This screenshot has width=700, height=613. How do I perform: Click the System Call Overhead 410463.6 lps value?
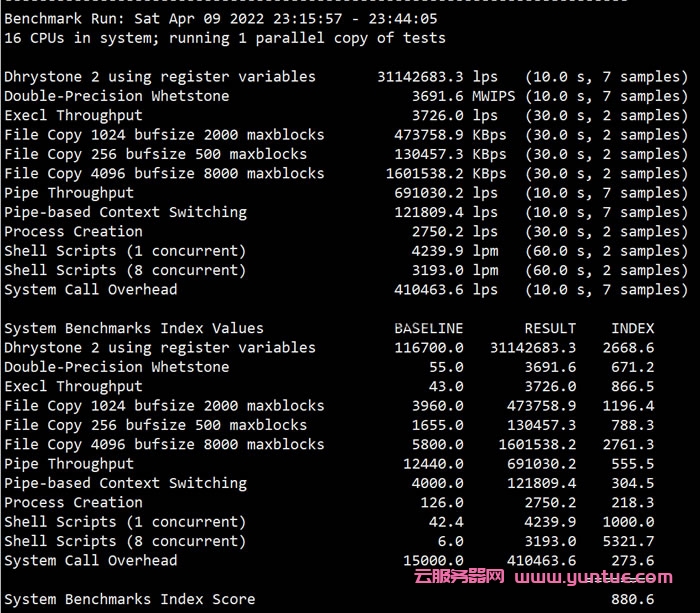pyautogui.click(x=445, y=290)
